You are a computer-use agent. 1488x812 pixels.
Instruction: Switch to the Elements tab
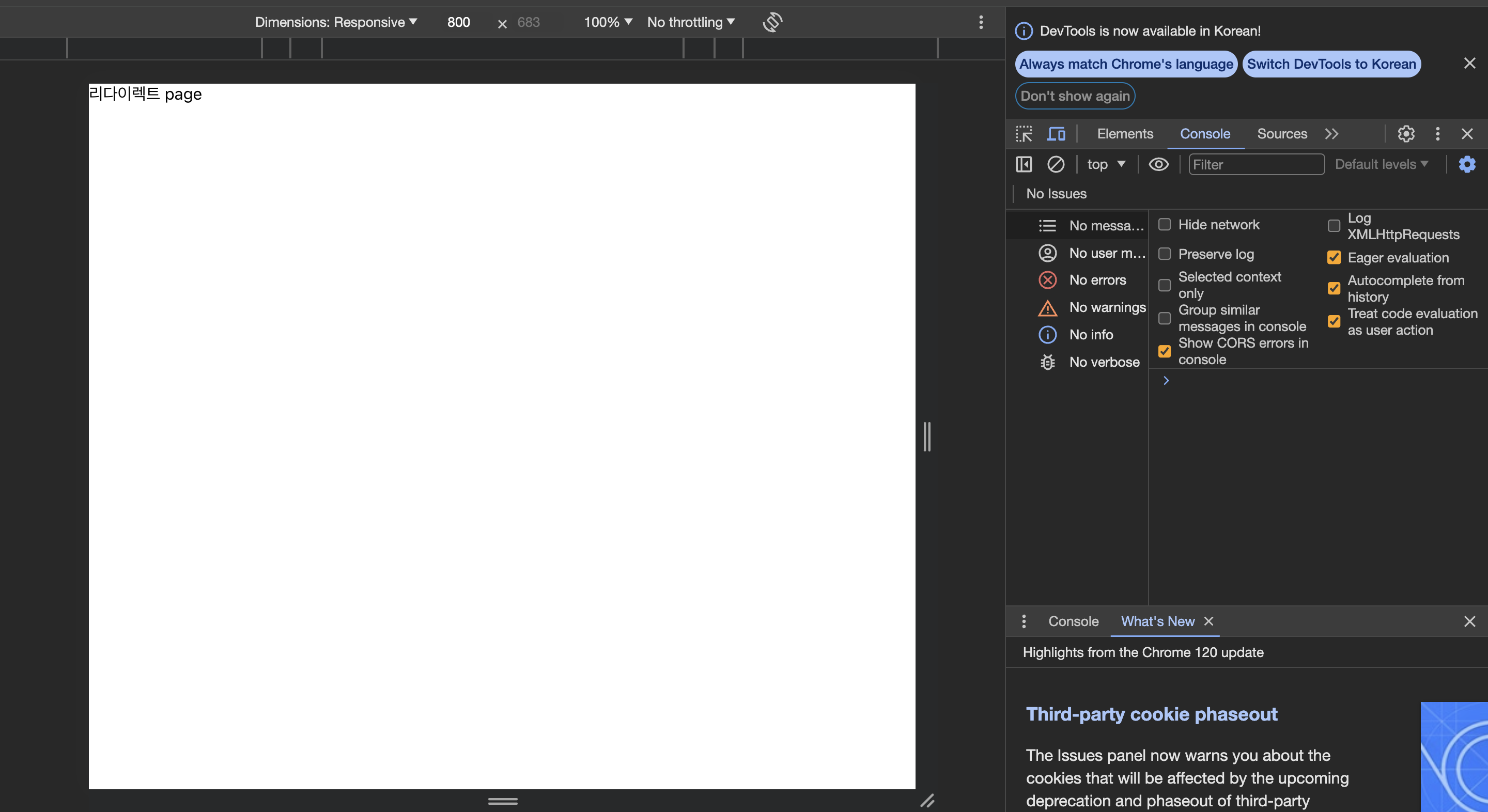click(1125, 134)
